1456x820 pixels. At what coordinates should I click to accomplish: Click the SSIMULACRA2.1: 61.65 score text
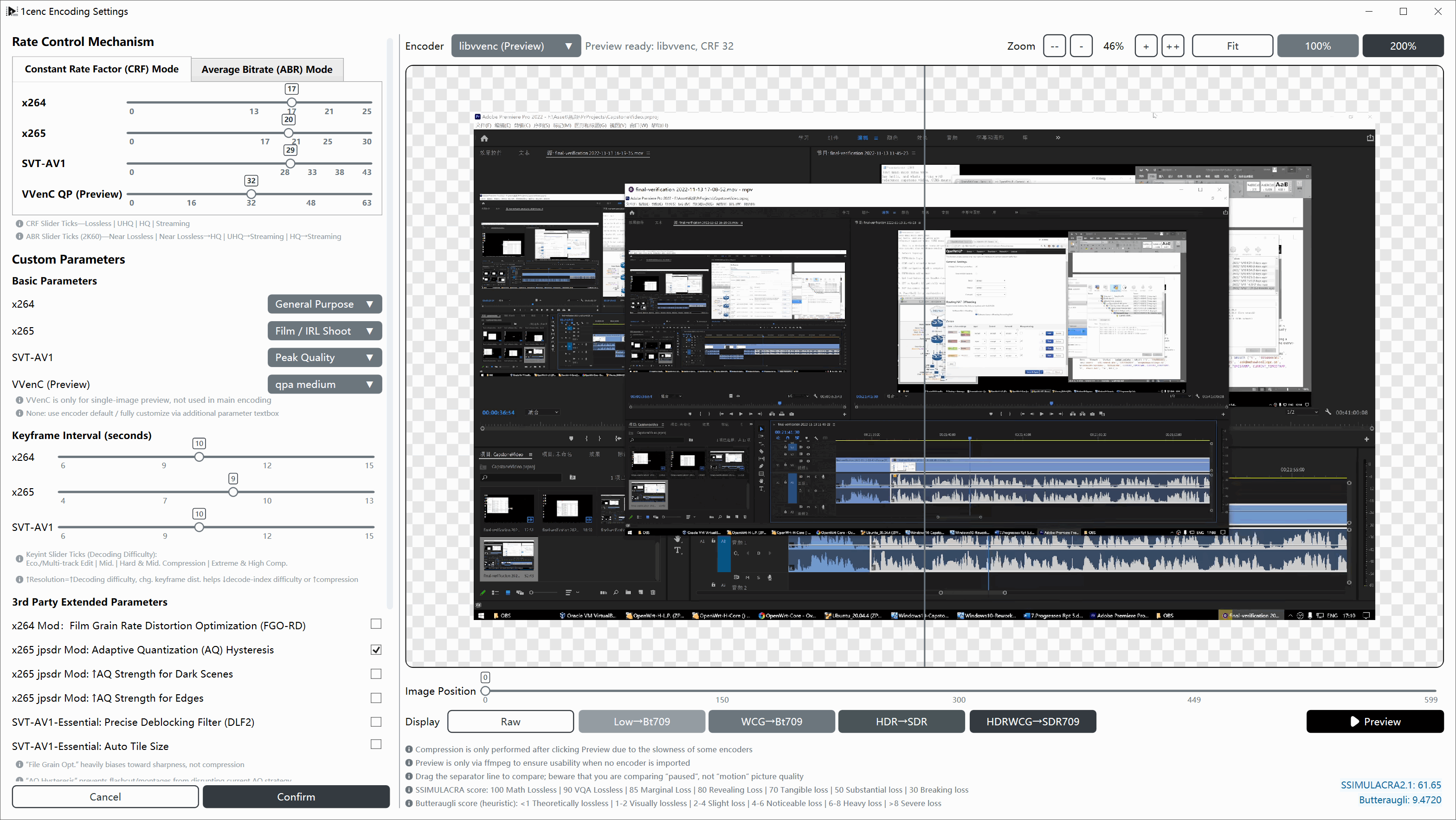pos(1391,784)
